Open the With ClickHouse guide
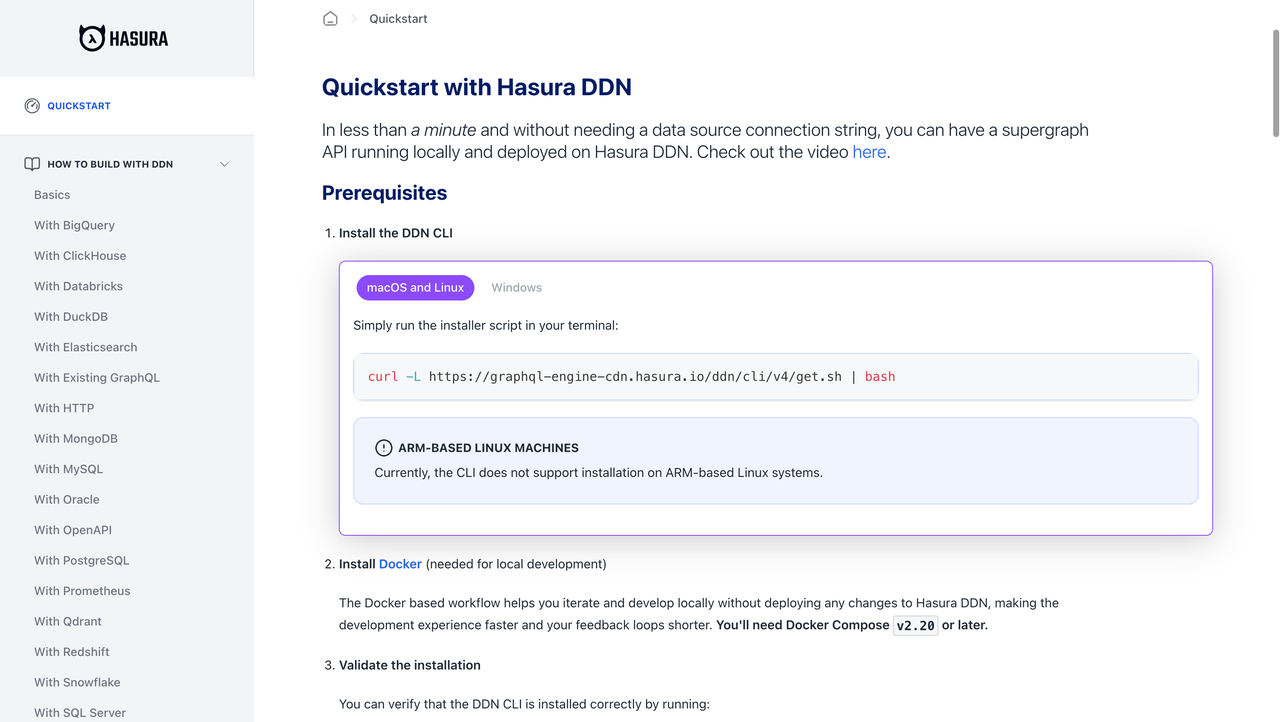 80,256
